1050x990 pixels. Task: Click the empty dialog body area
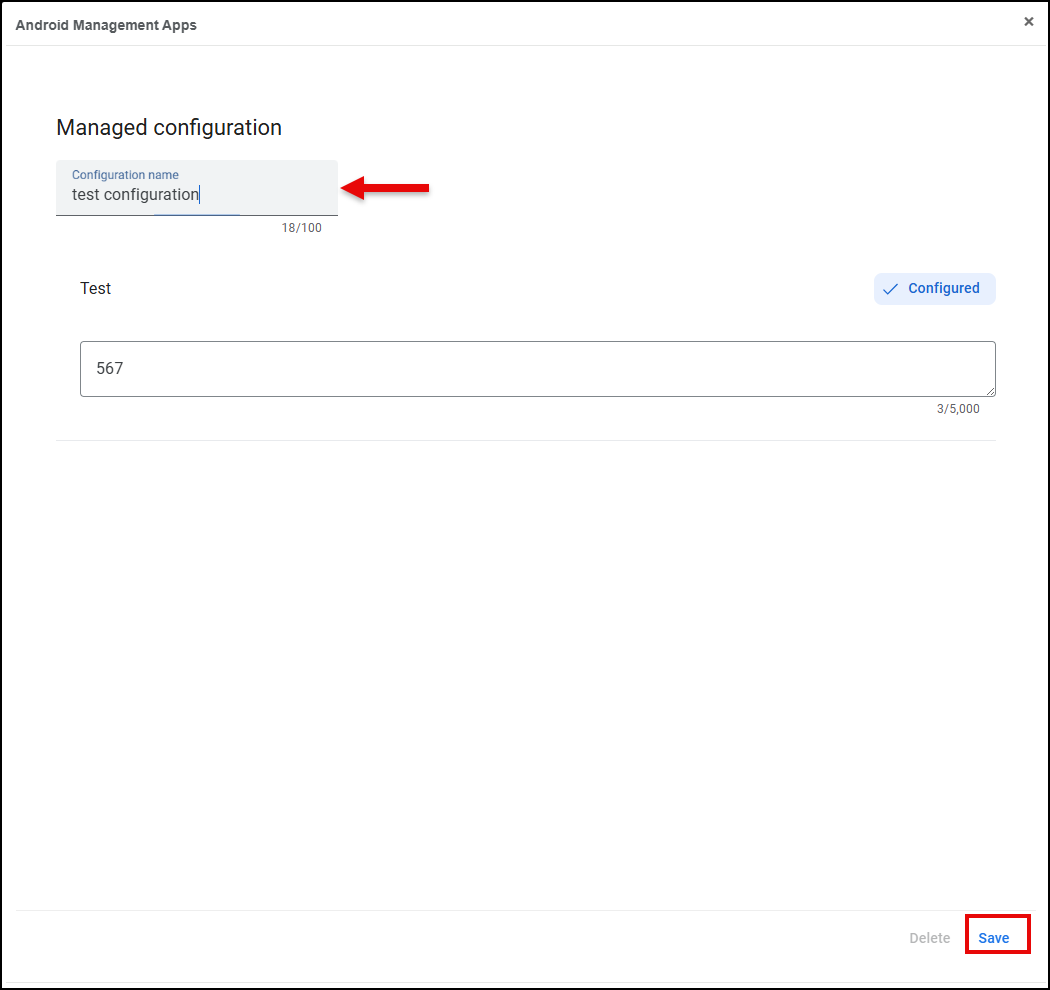coord(525,670)
